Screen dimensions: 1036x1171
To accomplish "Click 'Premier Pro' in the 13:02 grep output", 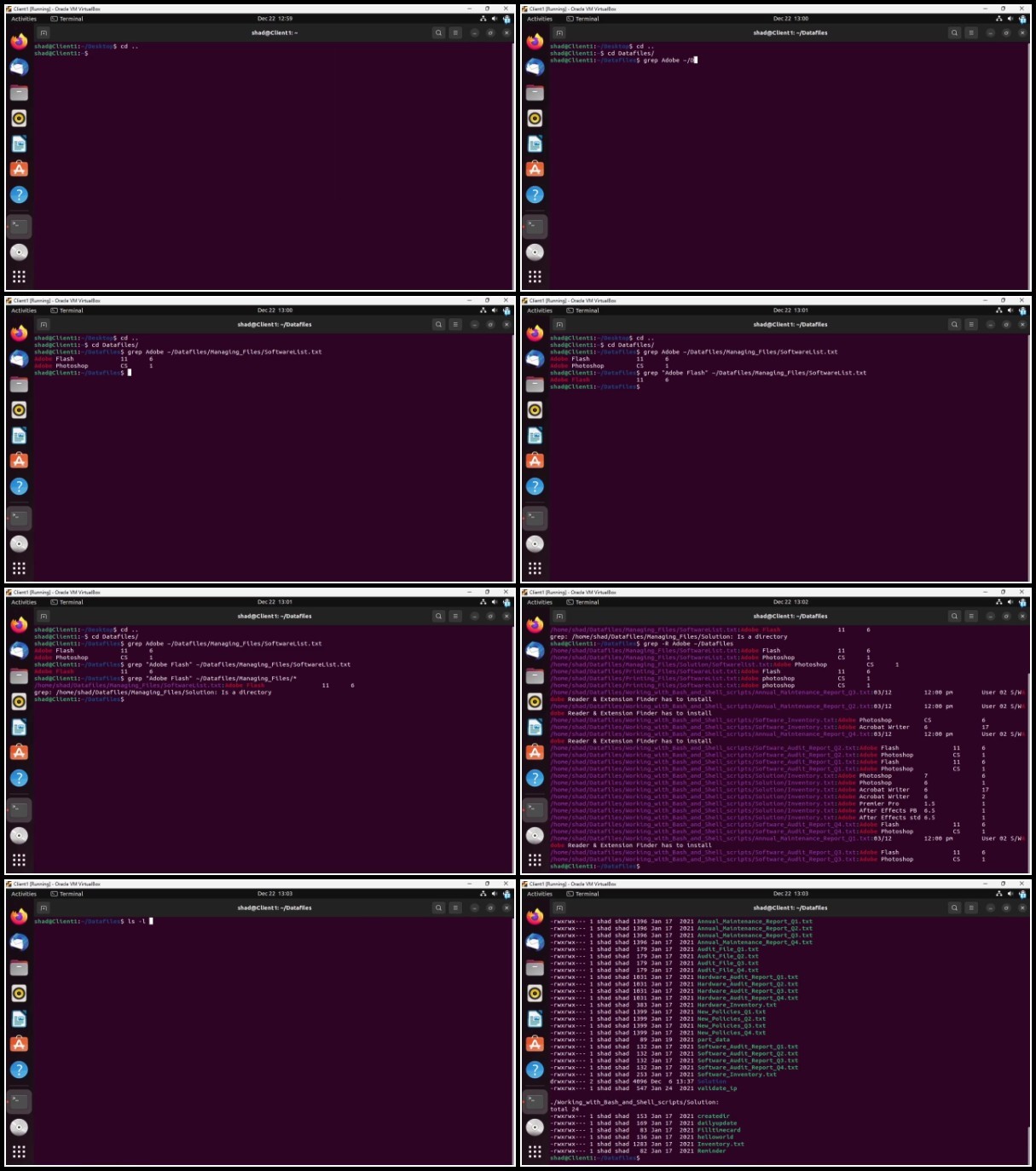I will click(879, 803).
